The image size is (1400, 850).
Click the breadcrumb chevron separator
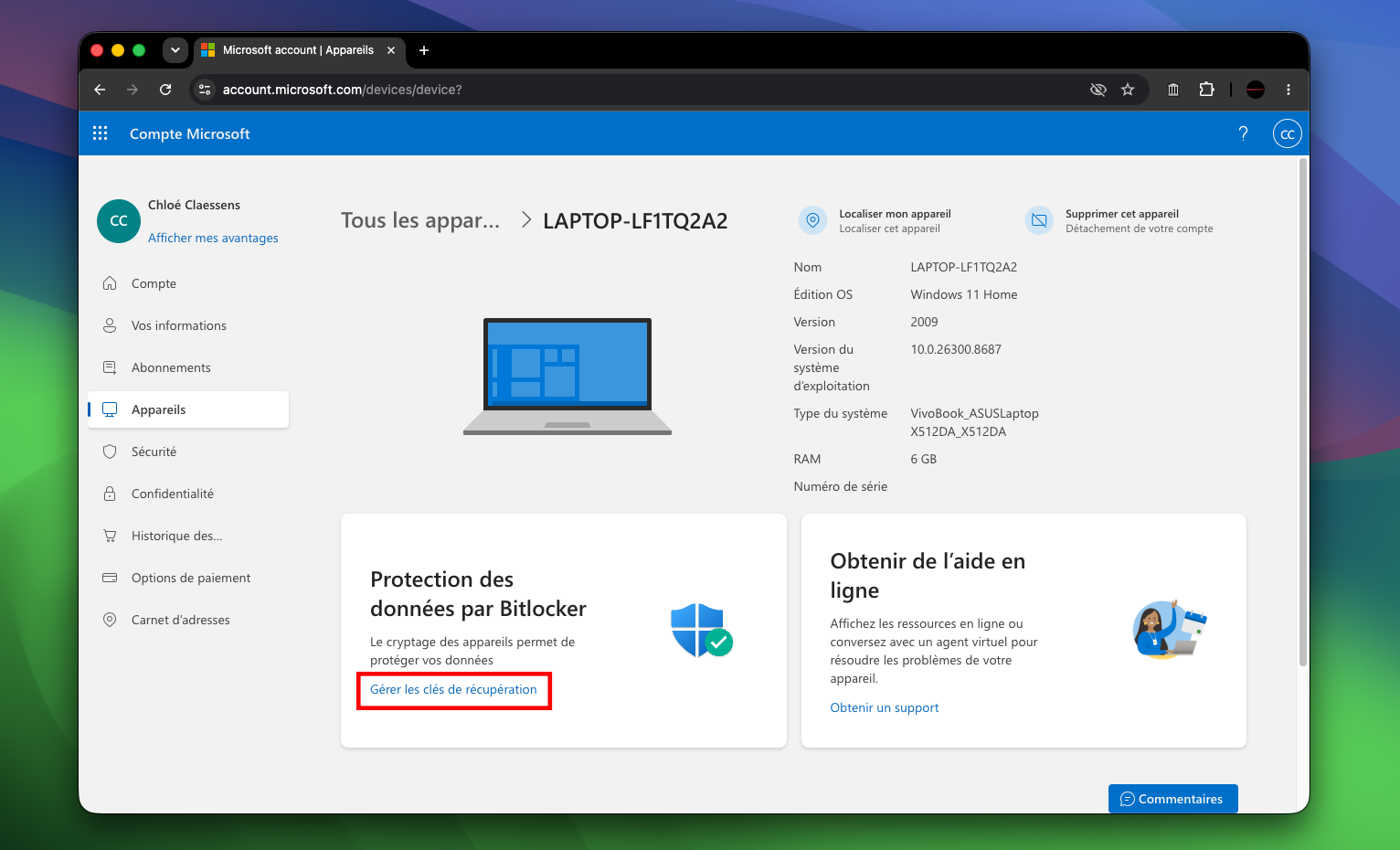point(526,220)
